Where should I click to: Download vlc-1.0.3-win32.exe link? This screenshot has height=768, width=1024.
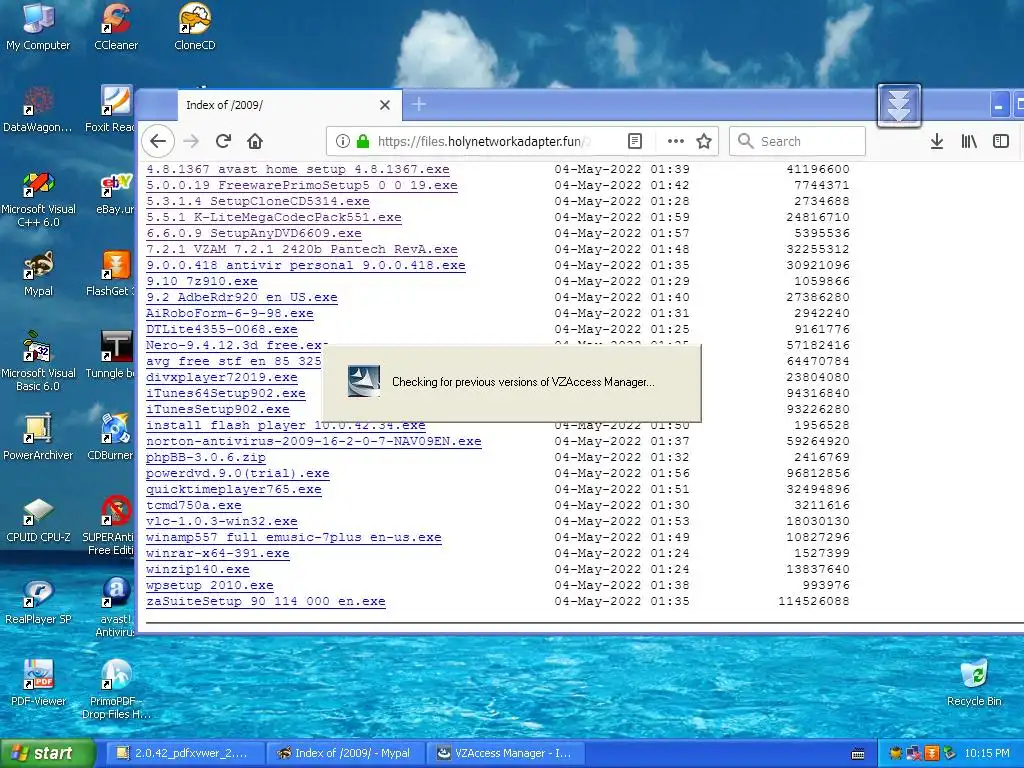221,521
